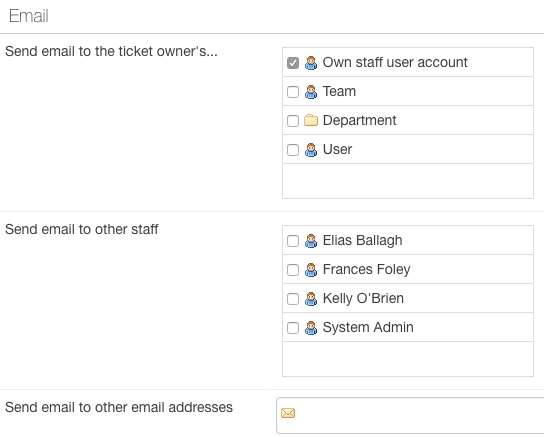
Task: Click the staff icon next to System Admin
Action: tap(311, 328)
